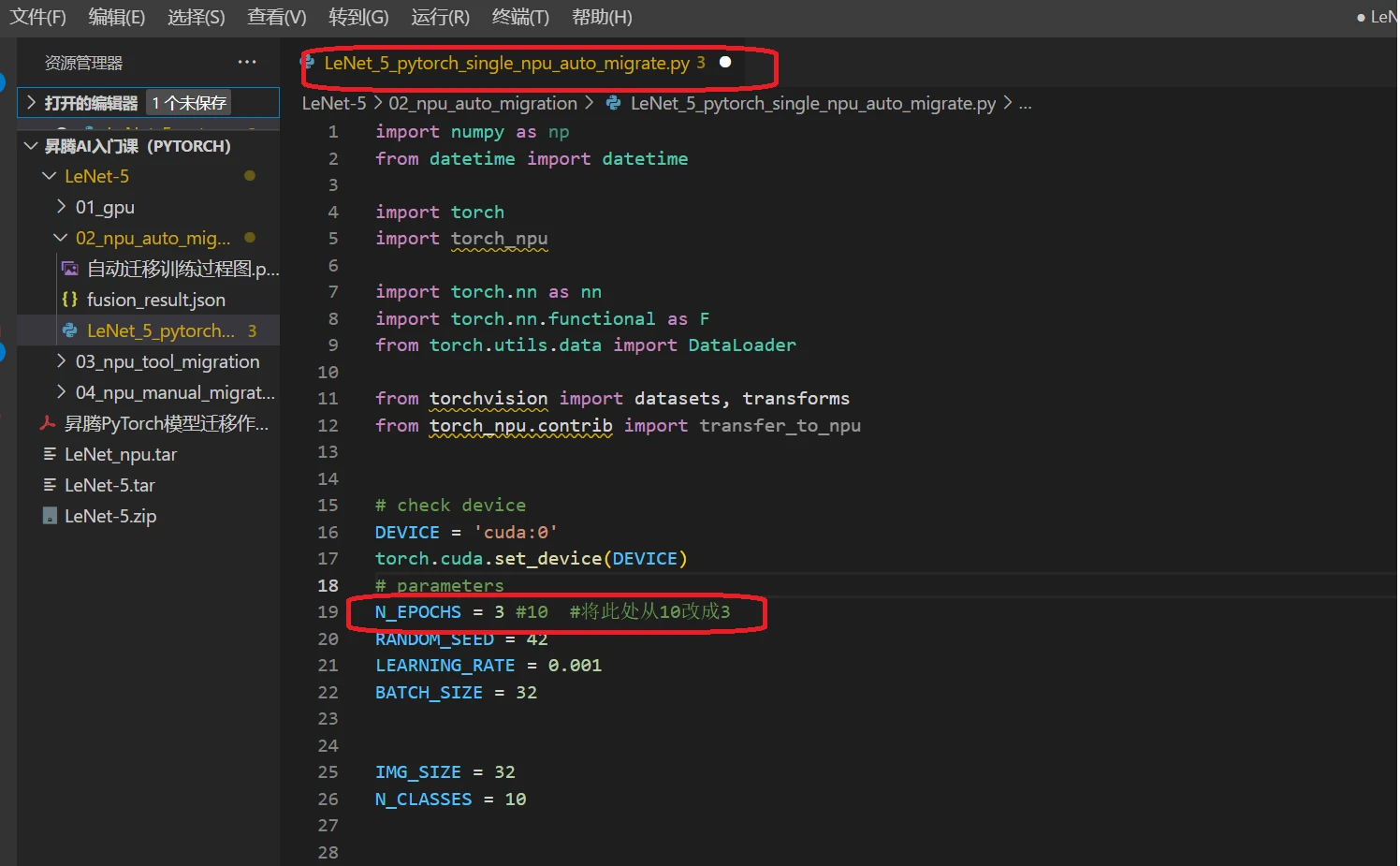The height and width of the screenshot is (866, 1400).
Task: Click on DataLoader in line 9
Action: (742, 345)
